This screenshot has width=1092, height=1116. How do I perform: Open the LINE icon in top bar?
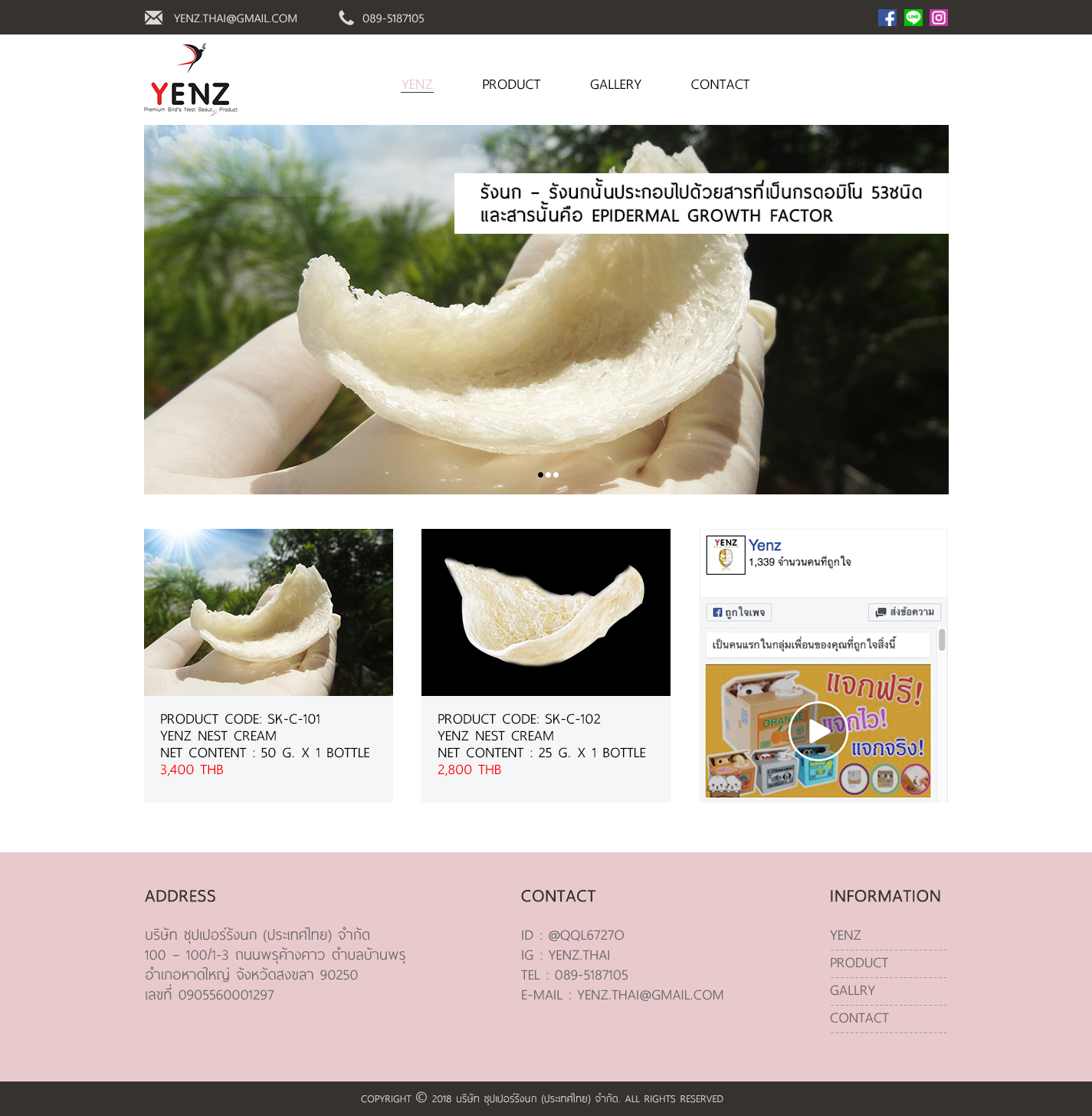coord(913,18)
